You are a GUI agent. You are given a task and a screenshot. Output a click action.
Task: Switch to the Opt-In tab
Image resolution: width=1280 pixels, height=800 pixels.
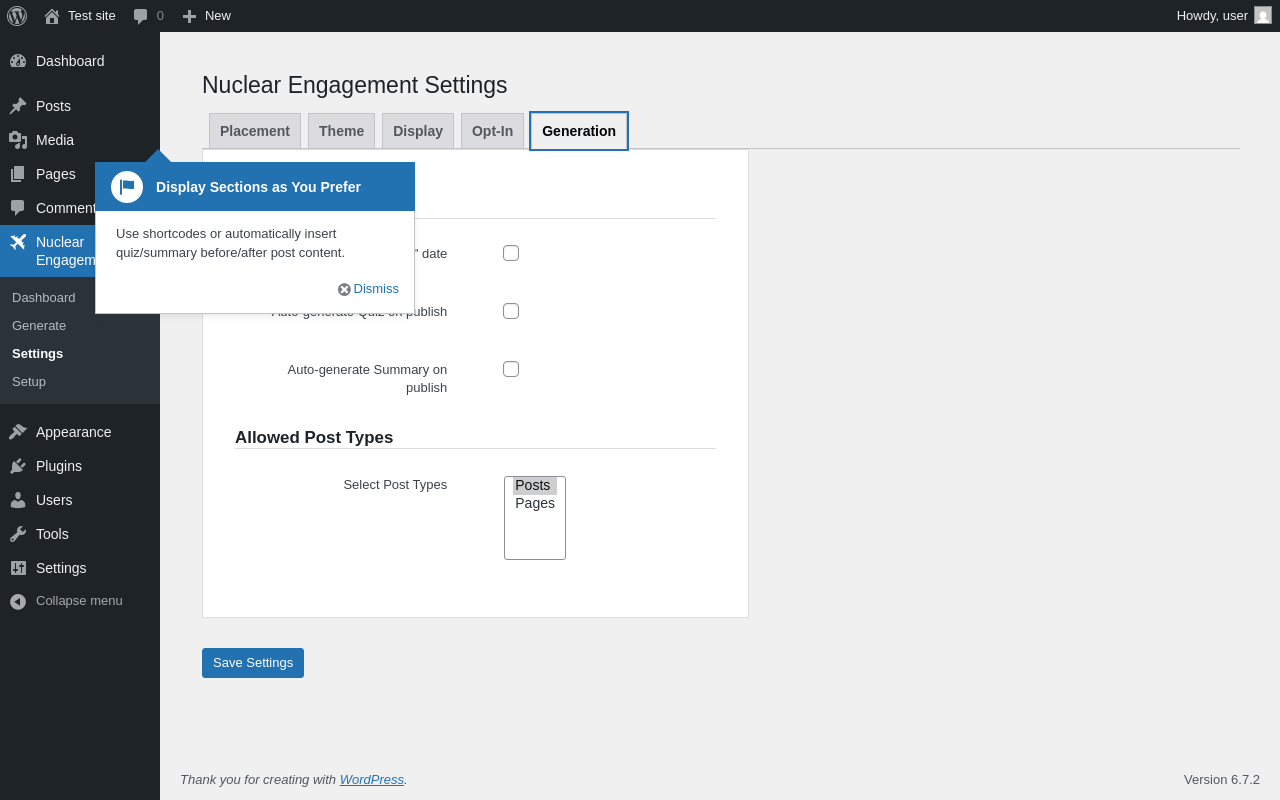492,131
